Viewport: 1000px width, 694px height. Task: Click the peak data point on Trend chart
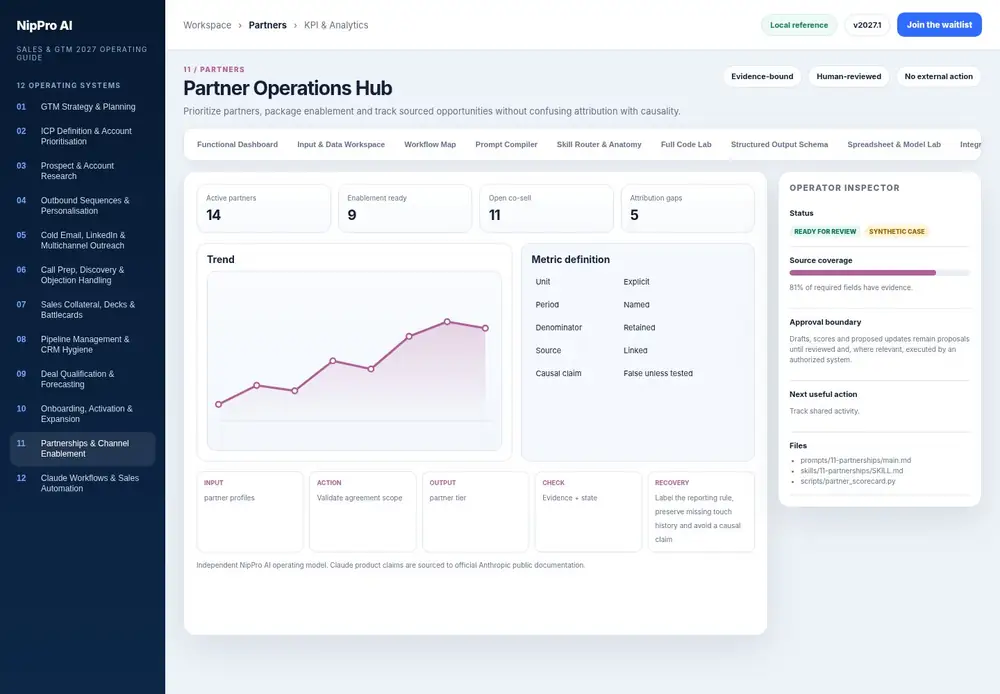(x=447, y=321)
